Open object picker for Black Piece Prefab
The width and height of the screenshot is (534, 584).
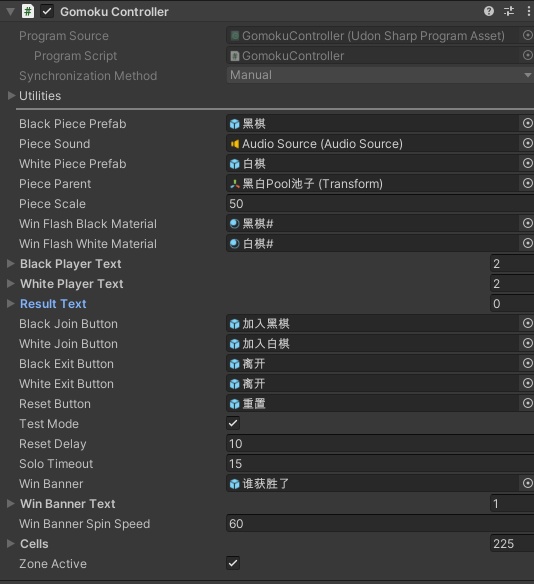coord(527,123)
